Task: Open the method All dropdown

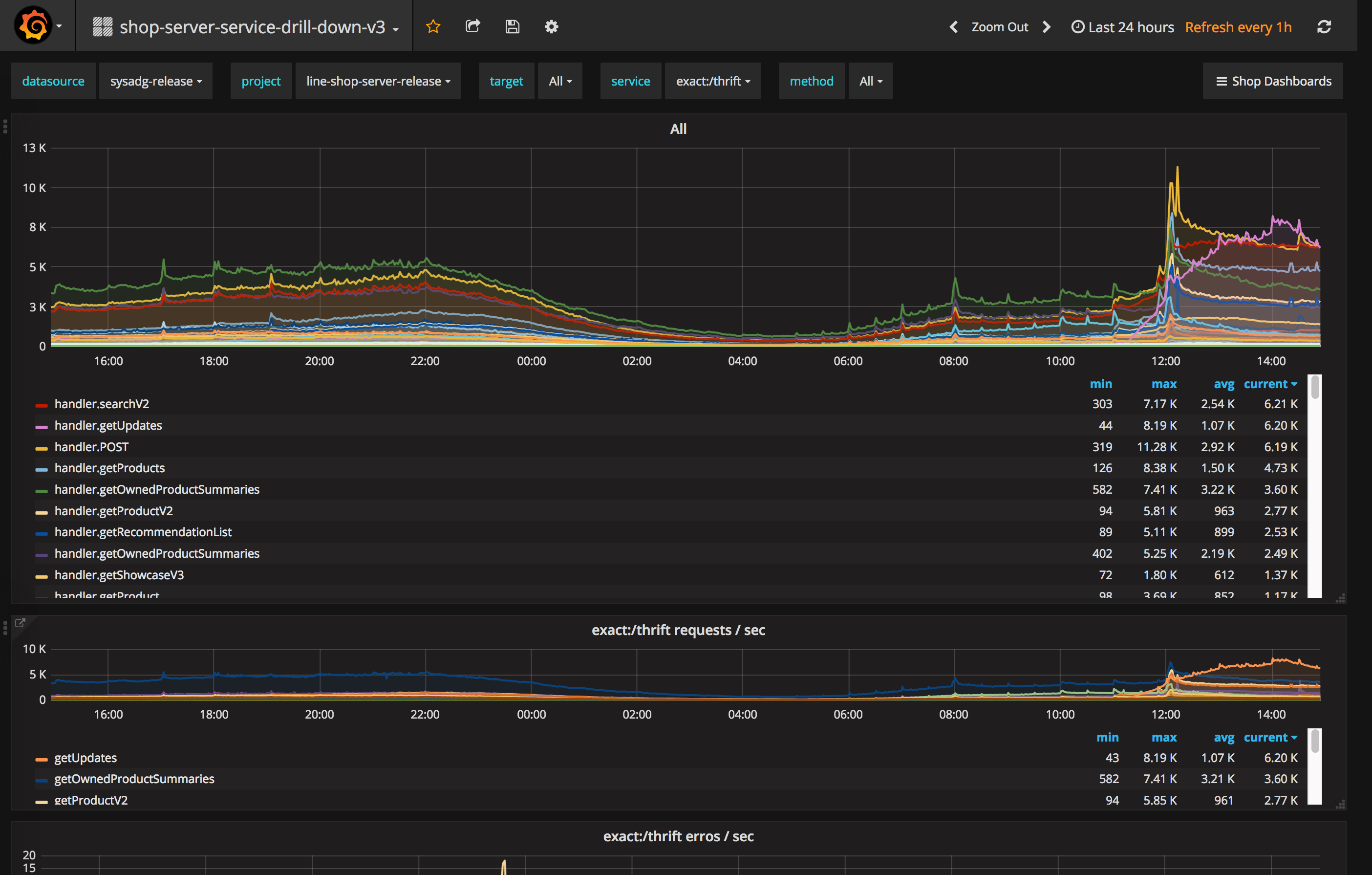Action: [871, 80]
